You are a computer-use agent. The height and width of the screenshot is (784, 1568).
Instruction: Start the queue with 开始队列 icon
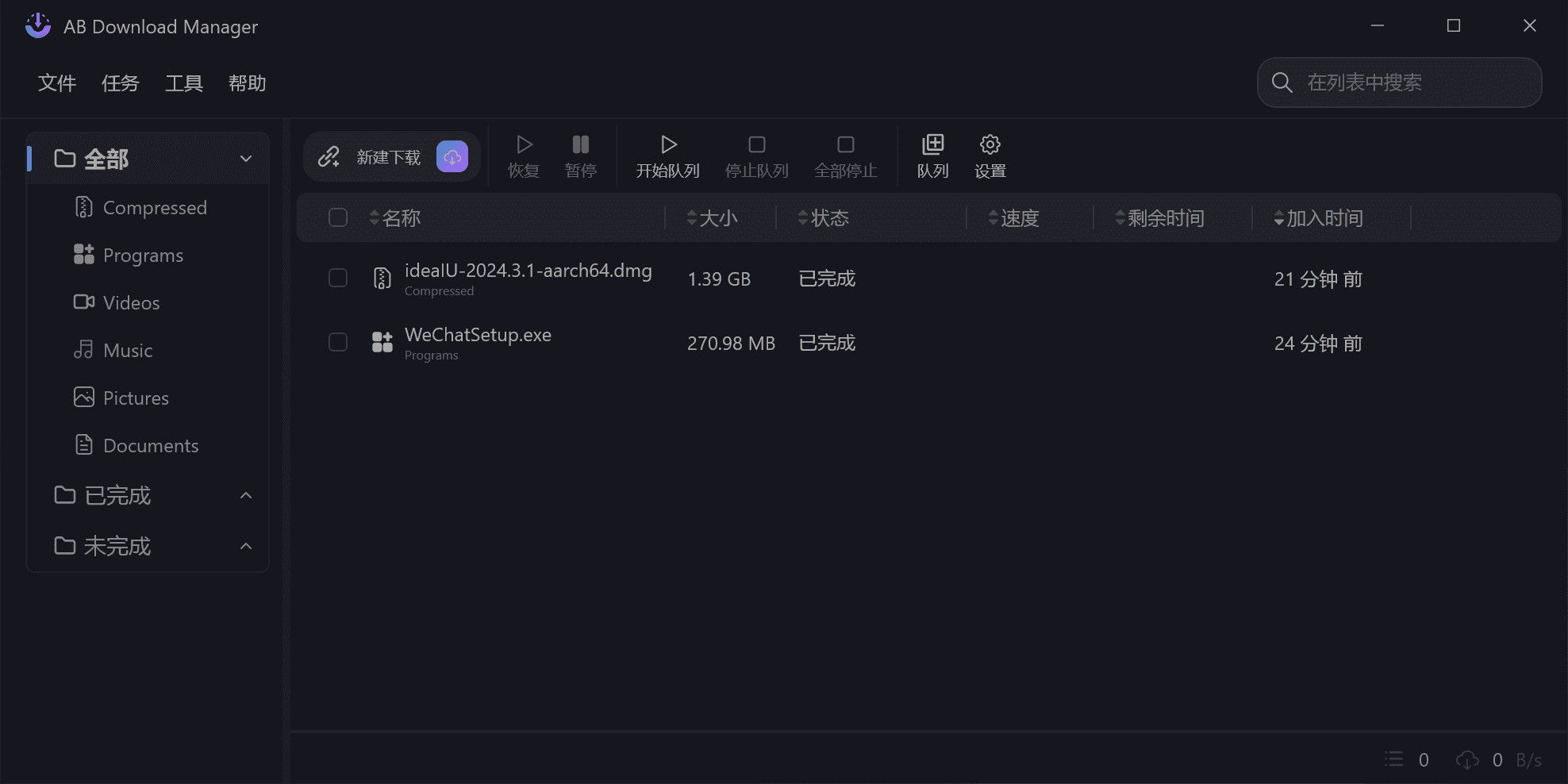pos(667,155)
